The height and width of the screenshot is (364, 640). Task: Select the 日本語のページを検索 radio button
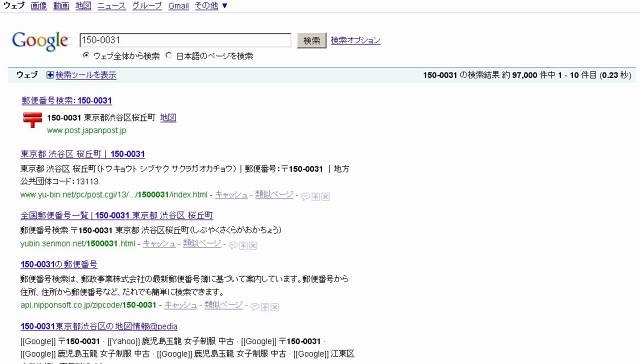click(169, 55)
